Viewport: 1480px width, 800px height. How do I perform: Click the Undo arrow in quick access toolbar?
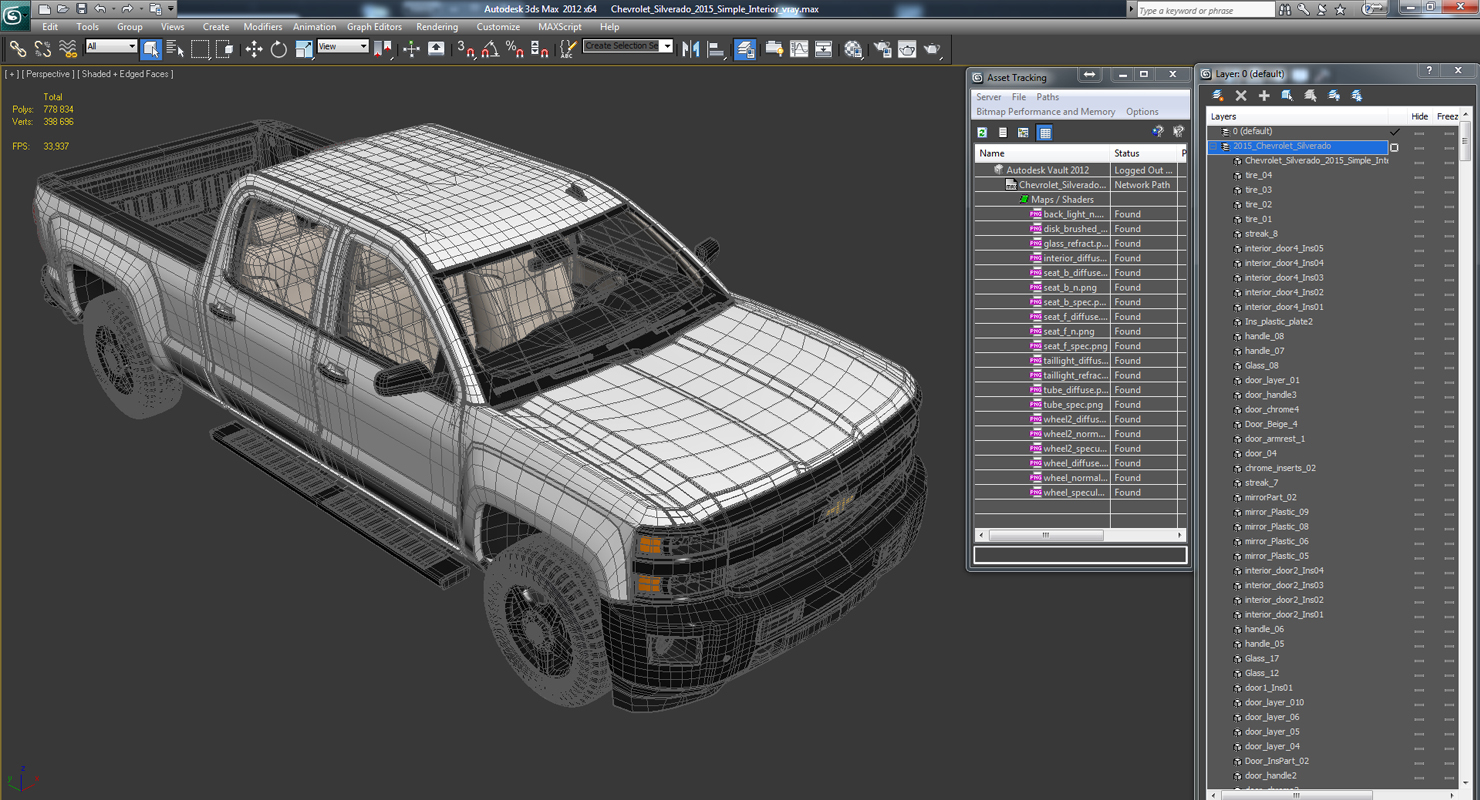[x=99, y=9]
